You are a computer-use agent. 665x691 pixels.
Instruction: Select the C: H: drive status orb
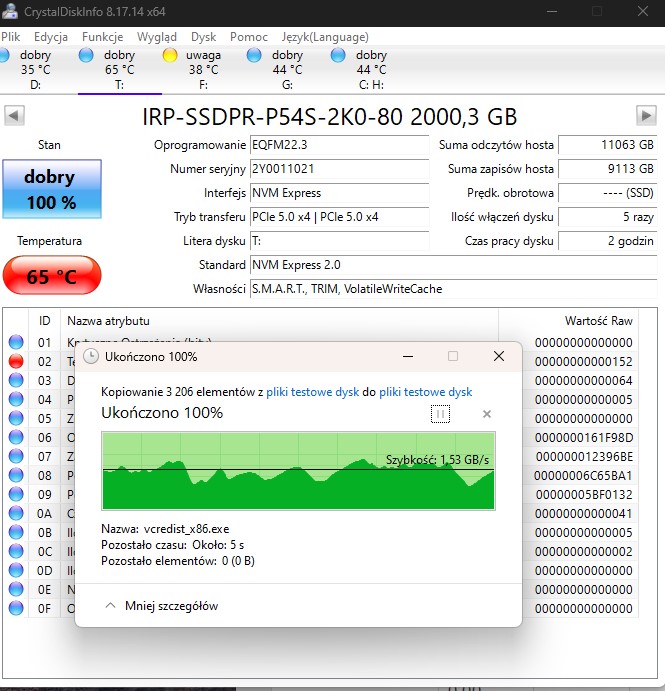tap(338, 55)
